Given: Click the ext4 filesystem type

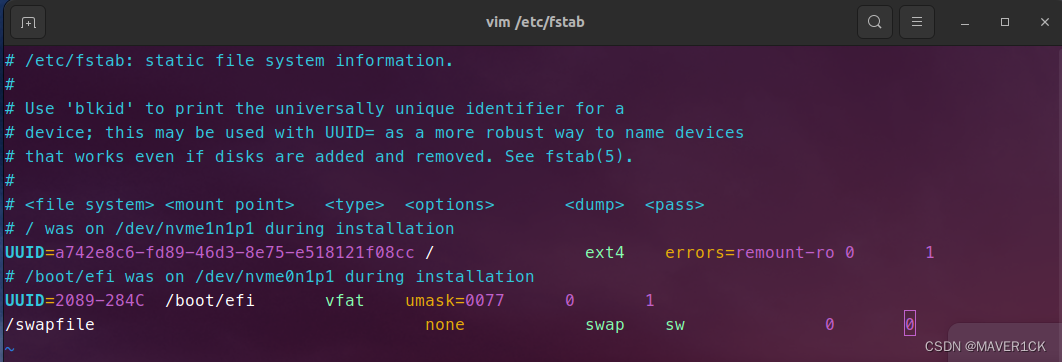Looking at the screenshot, I should 605,253.
